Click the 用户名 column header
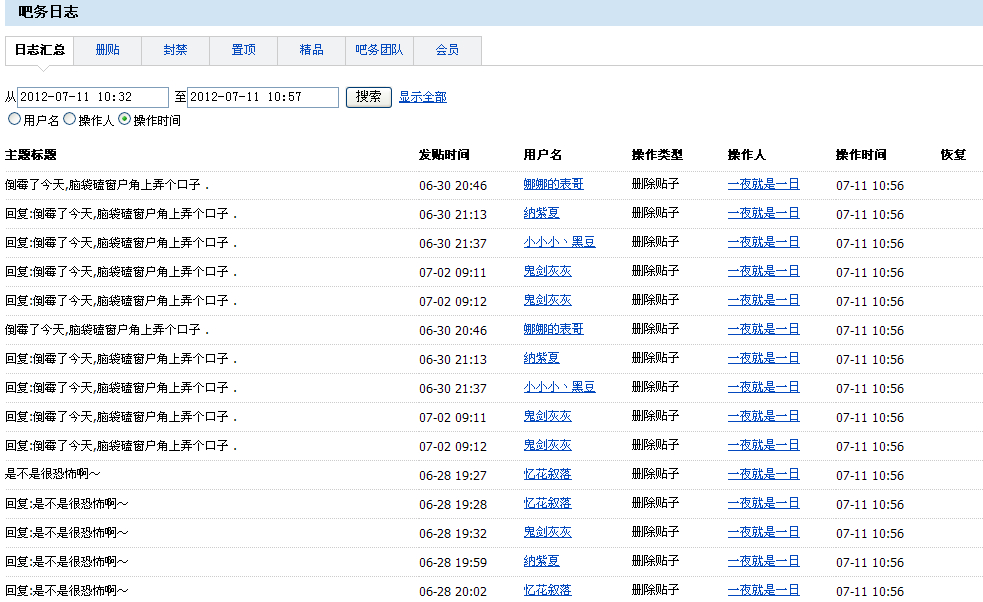The height and width of the screenshot is (602, 983). 542,155
